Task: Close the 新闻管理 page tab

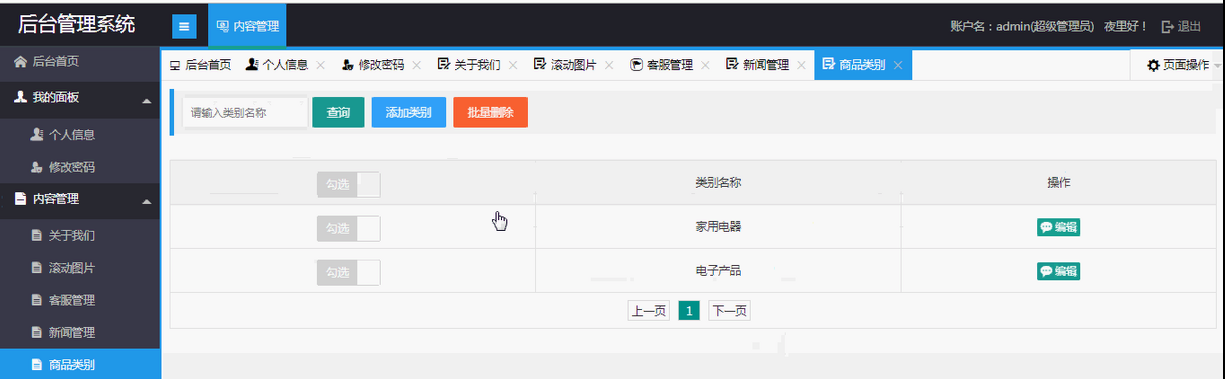Action: 801,65
